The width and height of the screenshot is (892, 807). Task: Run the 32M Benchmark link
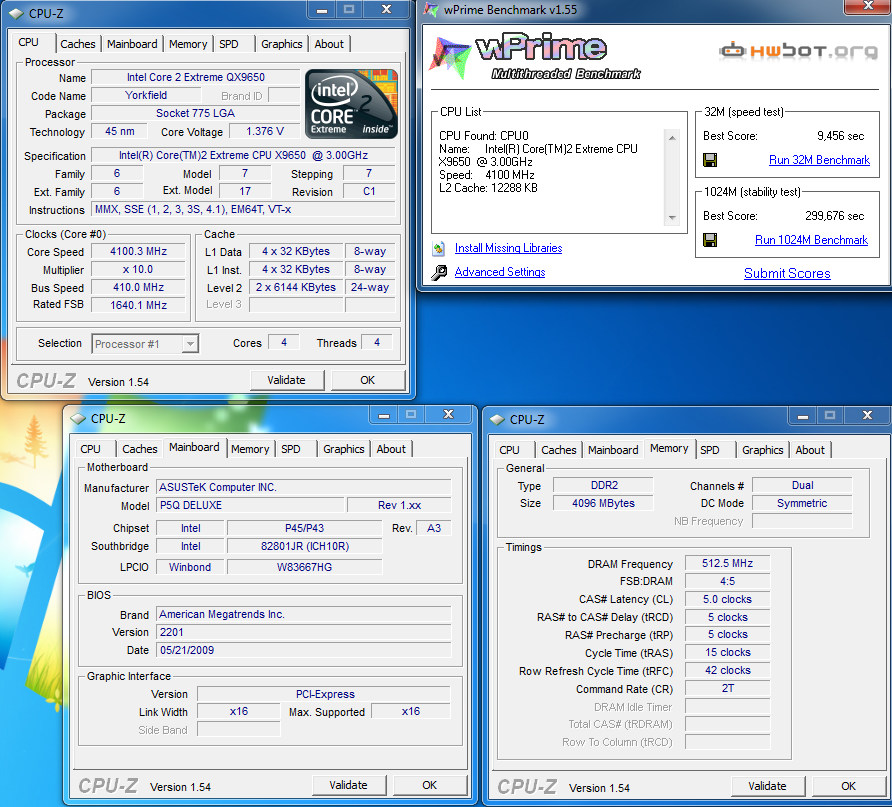pyautogui.click(x=819, y=160)
